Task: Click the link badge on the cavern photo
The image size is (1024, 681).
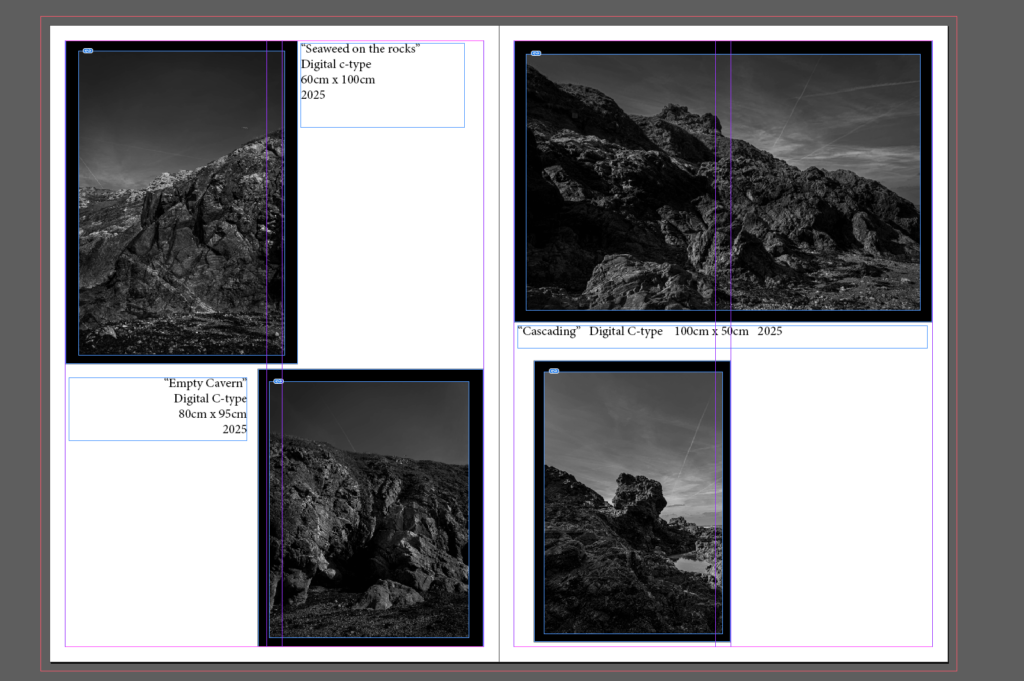Action: [279, 381]
